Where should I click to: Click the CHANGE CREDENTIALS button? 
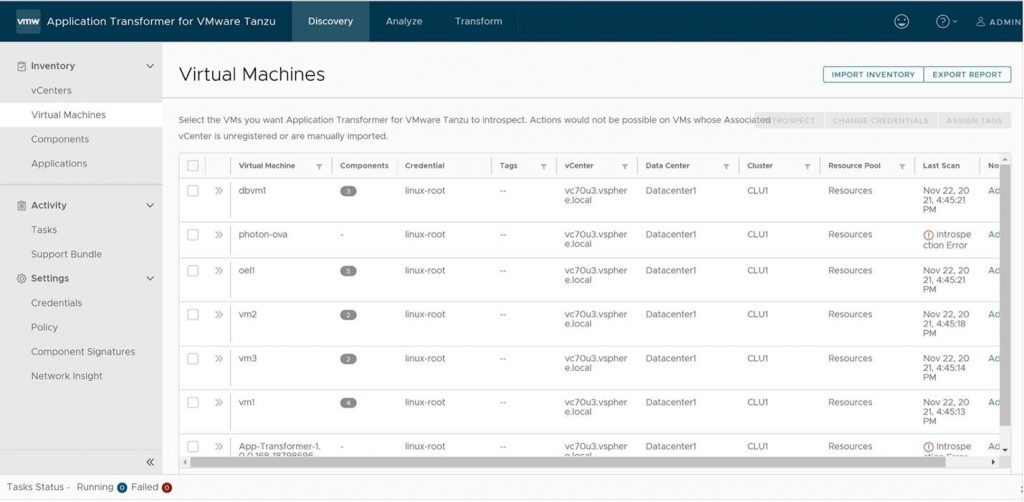tap(880, 121)
